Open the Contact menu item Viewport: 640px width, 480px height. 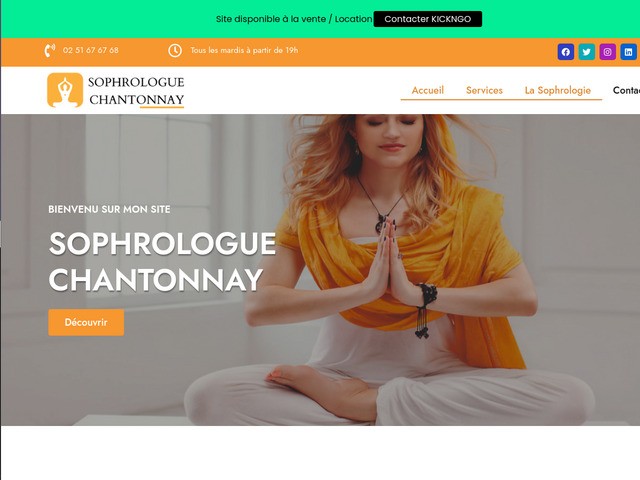click(626, 90)
